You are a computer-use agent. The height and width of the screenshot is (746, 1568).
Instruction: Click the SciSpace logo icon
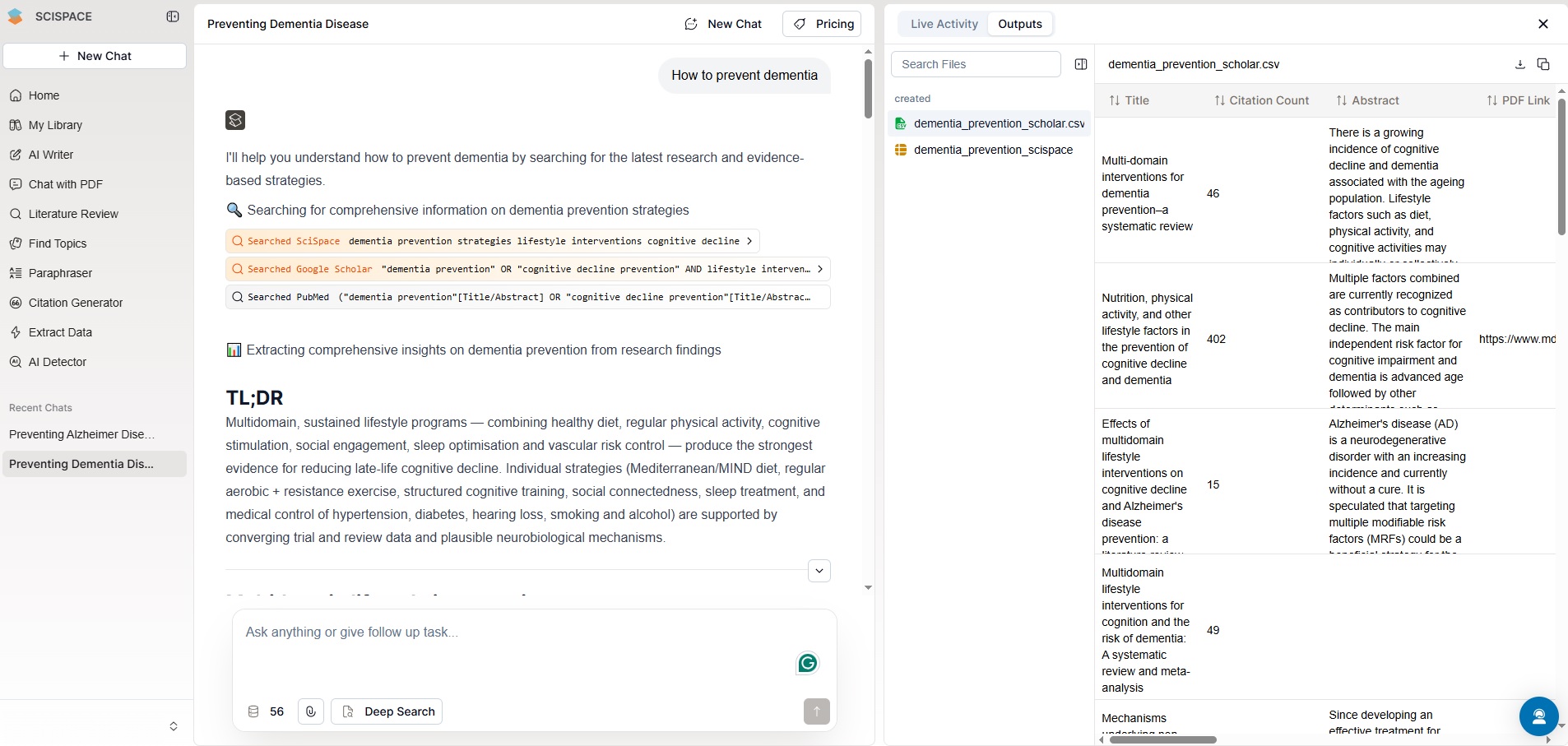(x=15, y=16)
